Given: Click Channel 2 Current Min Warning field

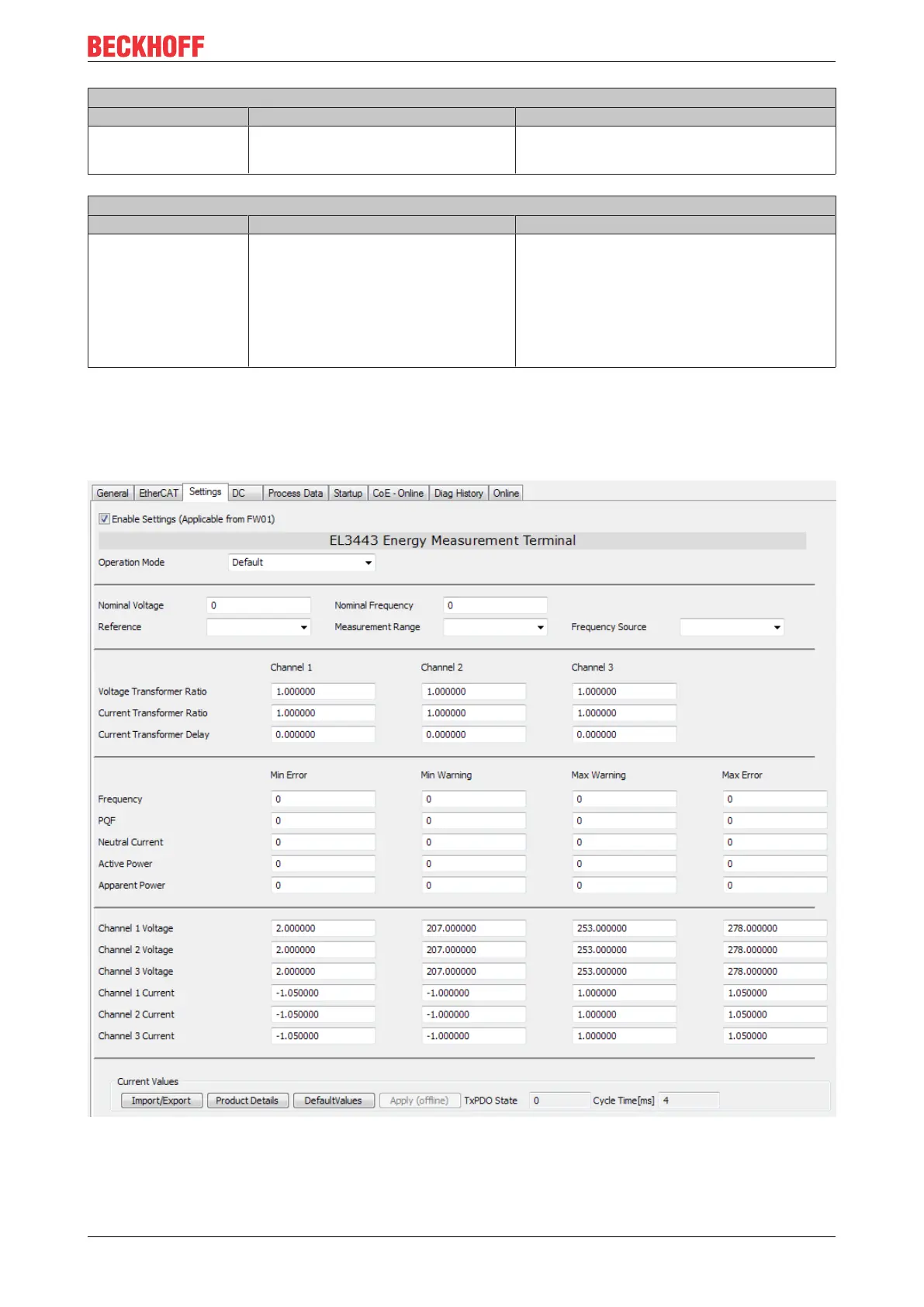Looking at the screenshot, I should tap(474, 1014).
